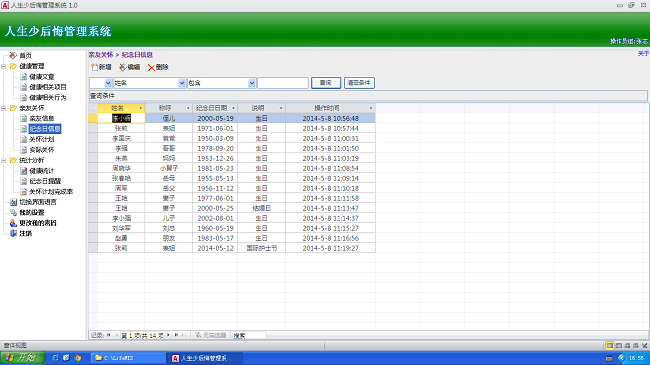Click the date cell 1983-05-17
The height and width of the screenshot is (365, 650).
(x=215, y=238)
